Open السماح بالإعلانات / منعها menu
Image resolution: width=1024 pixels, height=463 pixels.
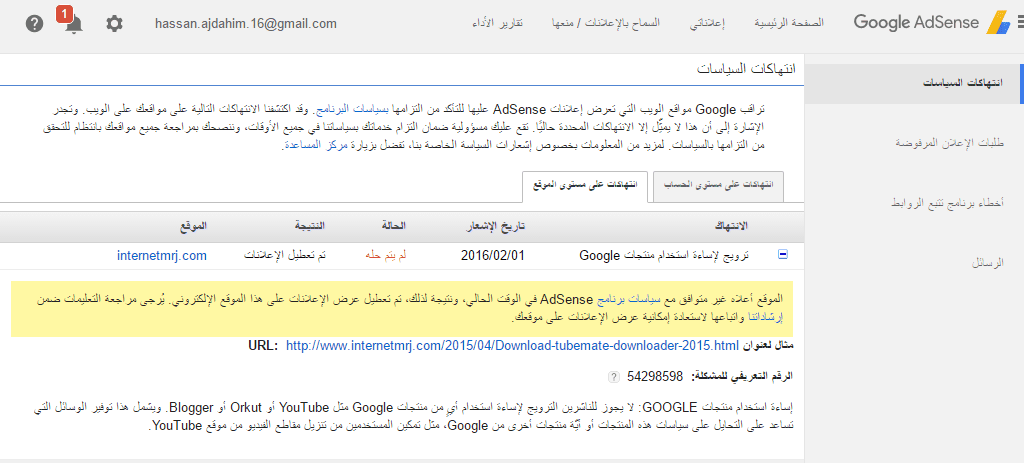(x=606, y=23)
